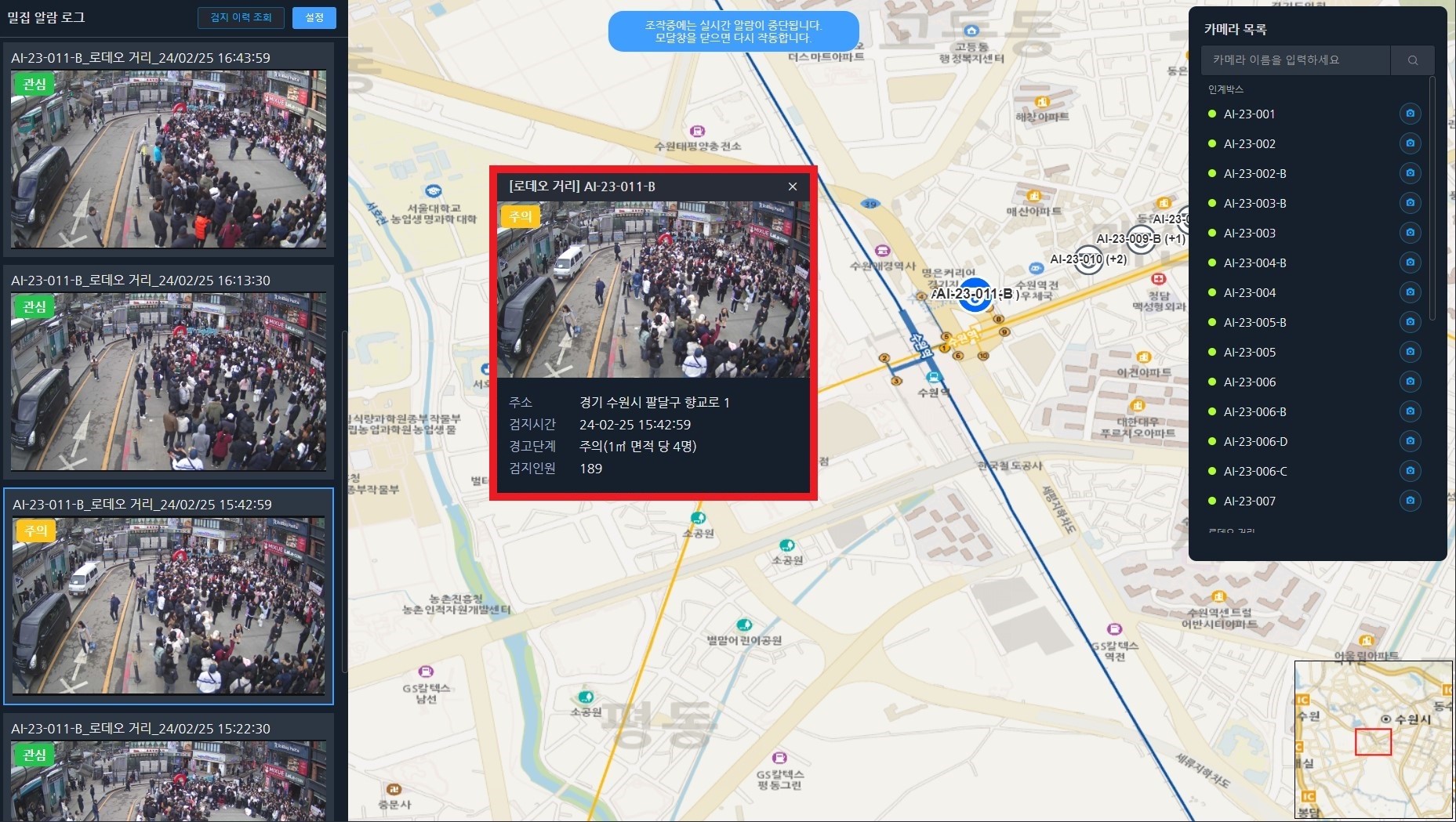Click the camera icon beside AI-23-005

1410,352
